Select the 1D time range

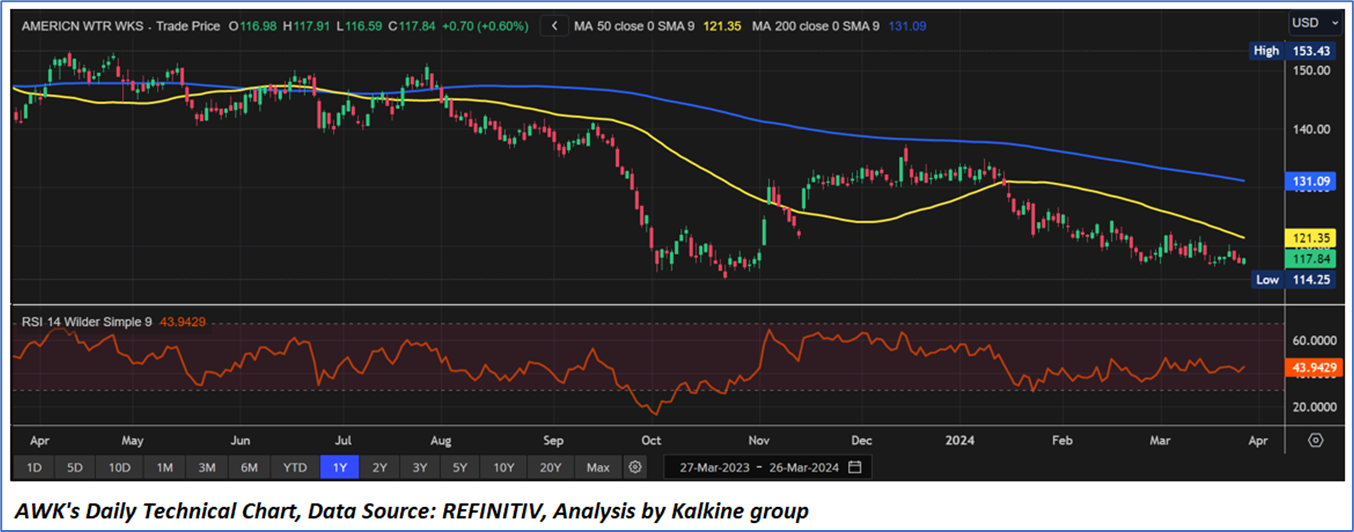tap(34, 467)
